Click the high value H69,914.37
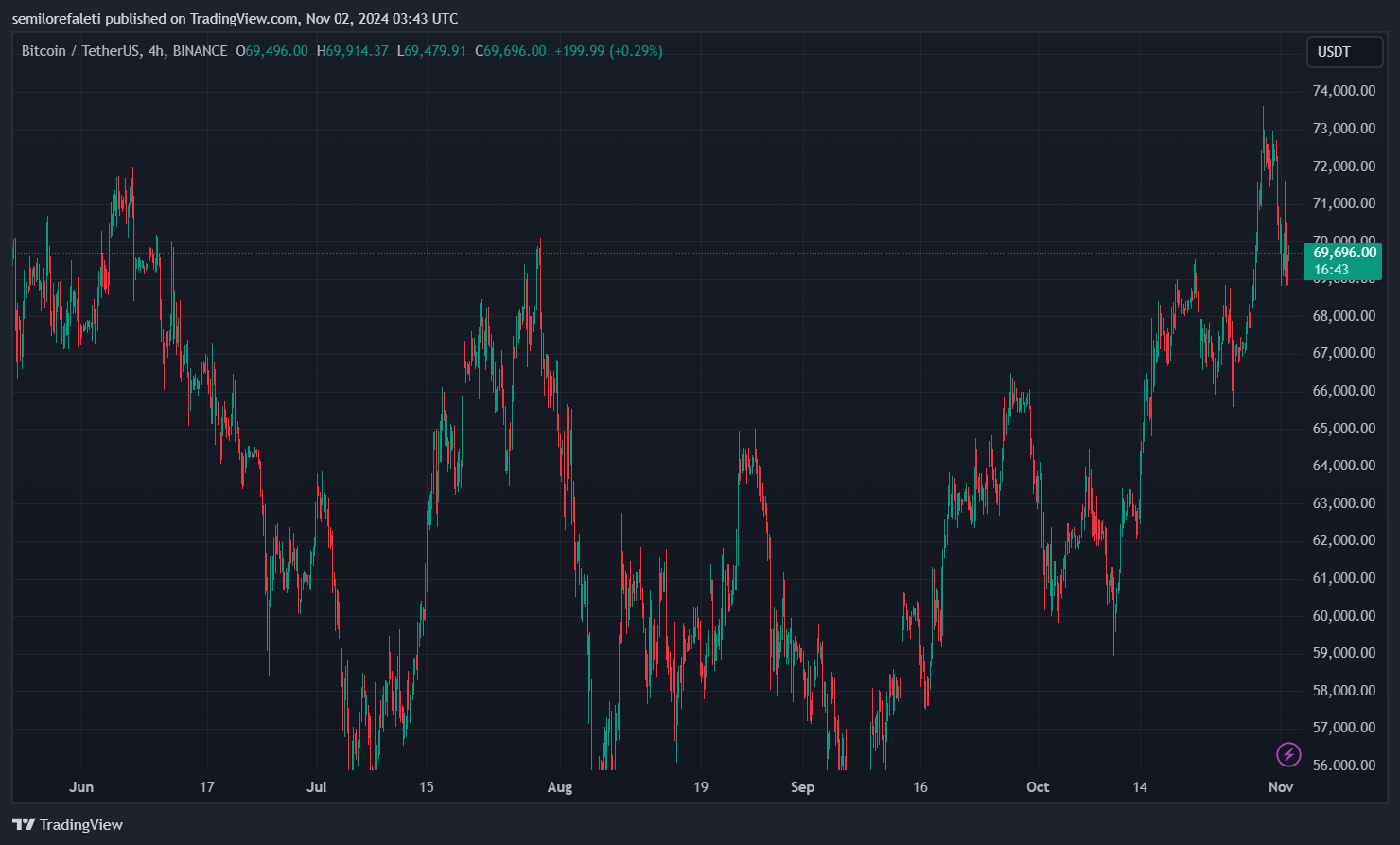Image resolution: width=1400 pixels, height=845 pixels. click(352, 51)
